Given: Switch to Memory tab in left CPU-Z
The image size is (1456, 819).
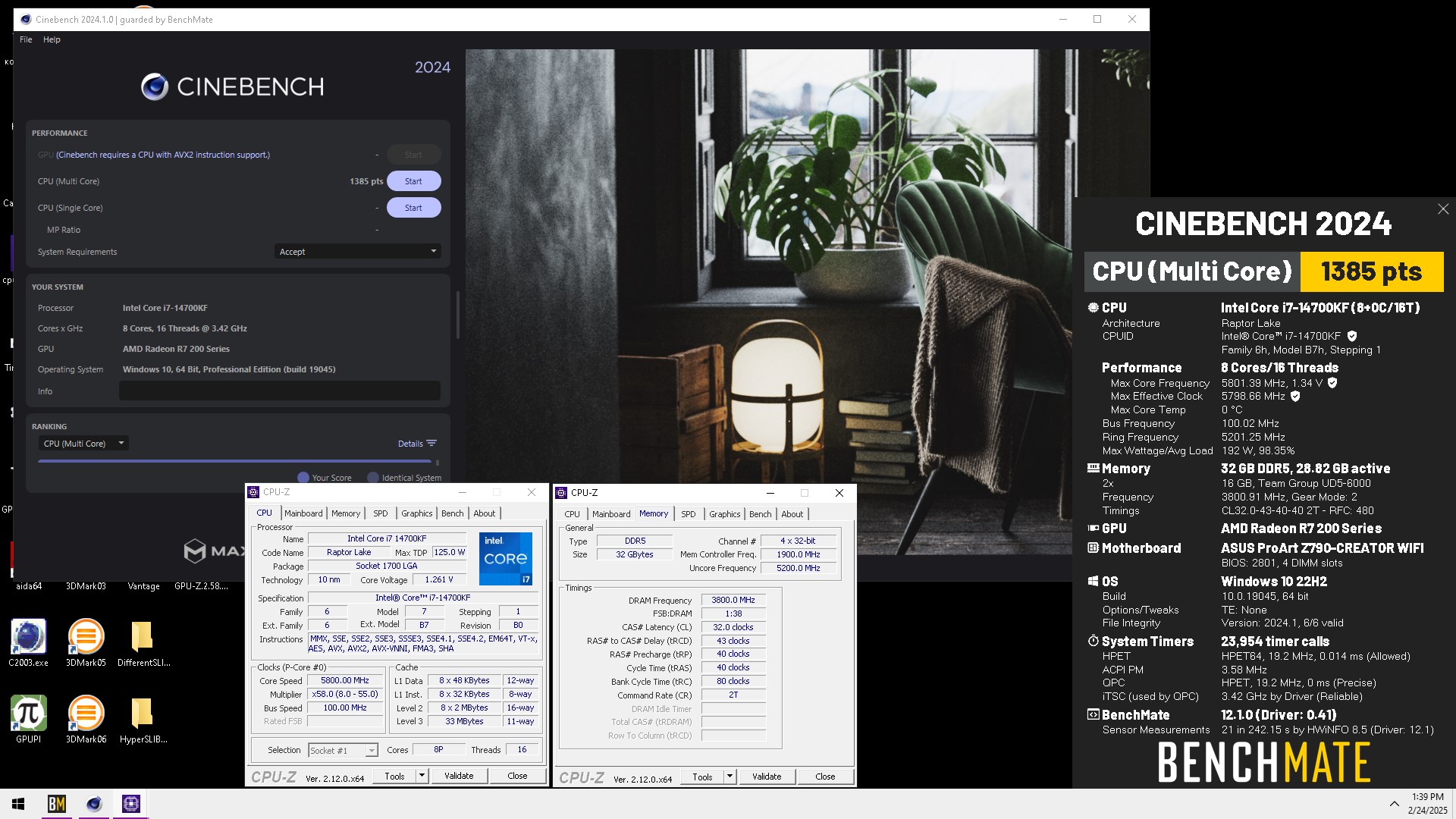Looking at the screenshot, I should click(x=346, y=513).
